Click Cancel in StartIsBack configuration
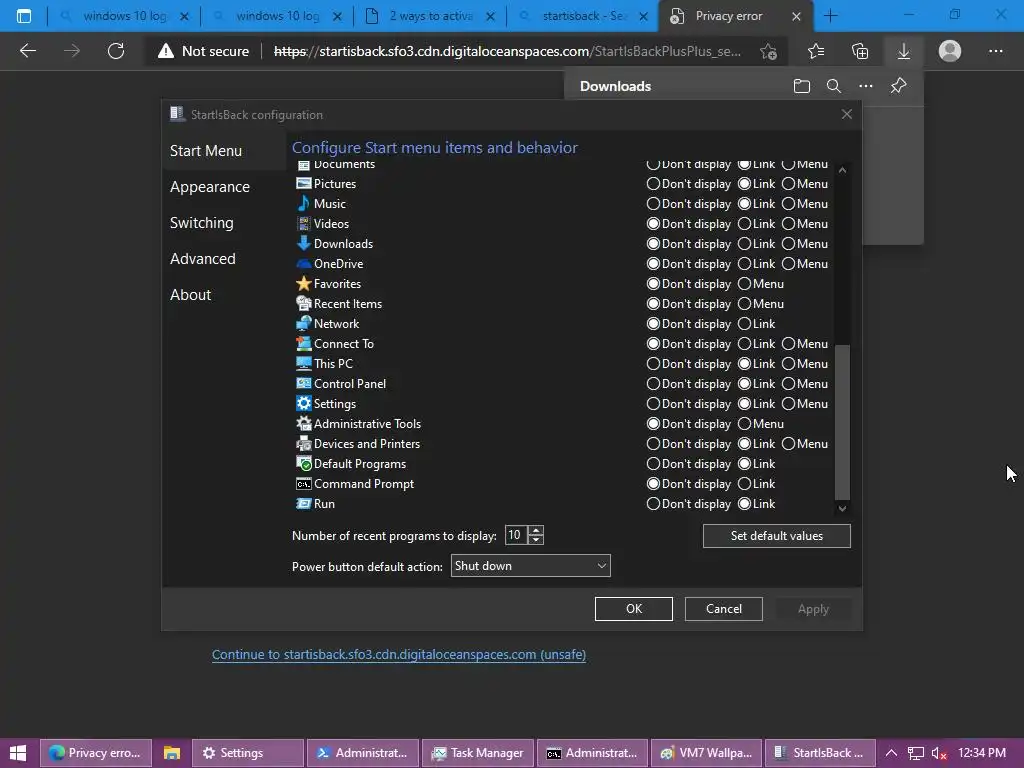The image size is (1024, 768). [x=724, y=609]
